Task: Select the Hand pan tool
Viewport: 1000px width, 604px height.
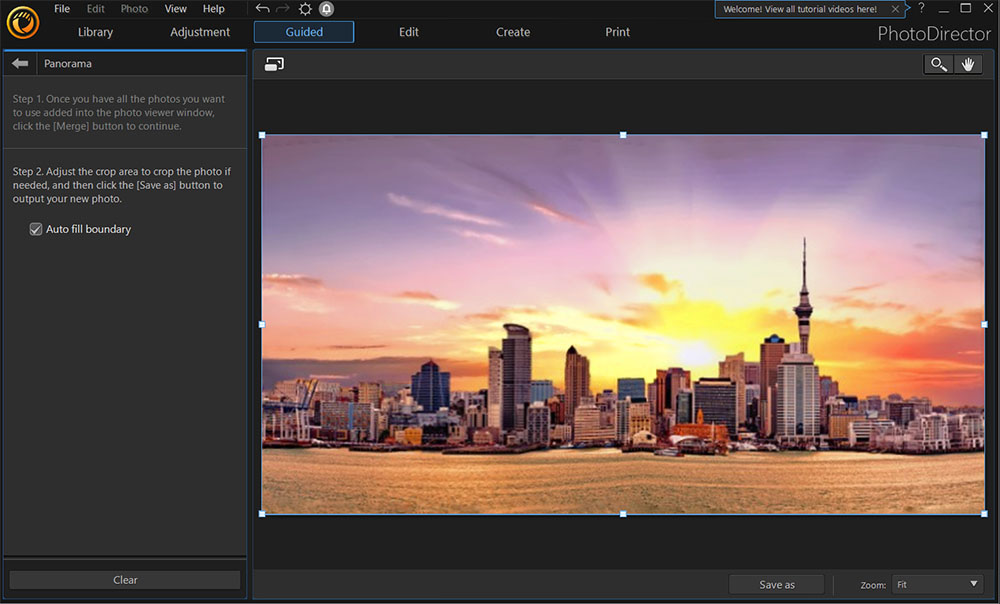Action: coord(968,63)
